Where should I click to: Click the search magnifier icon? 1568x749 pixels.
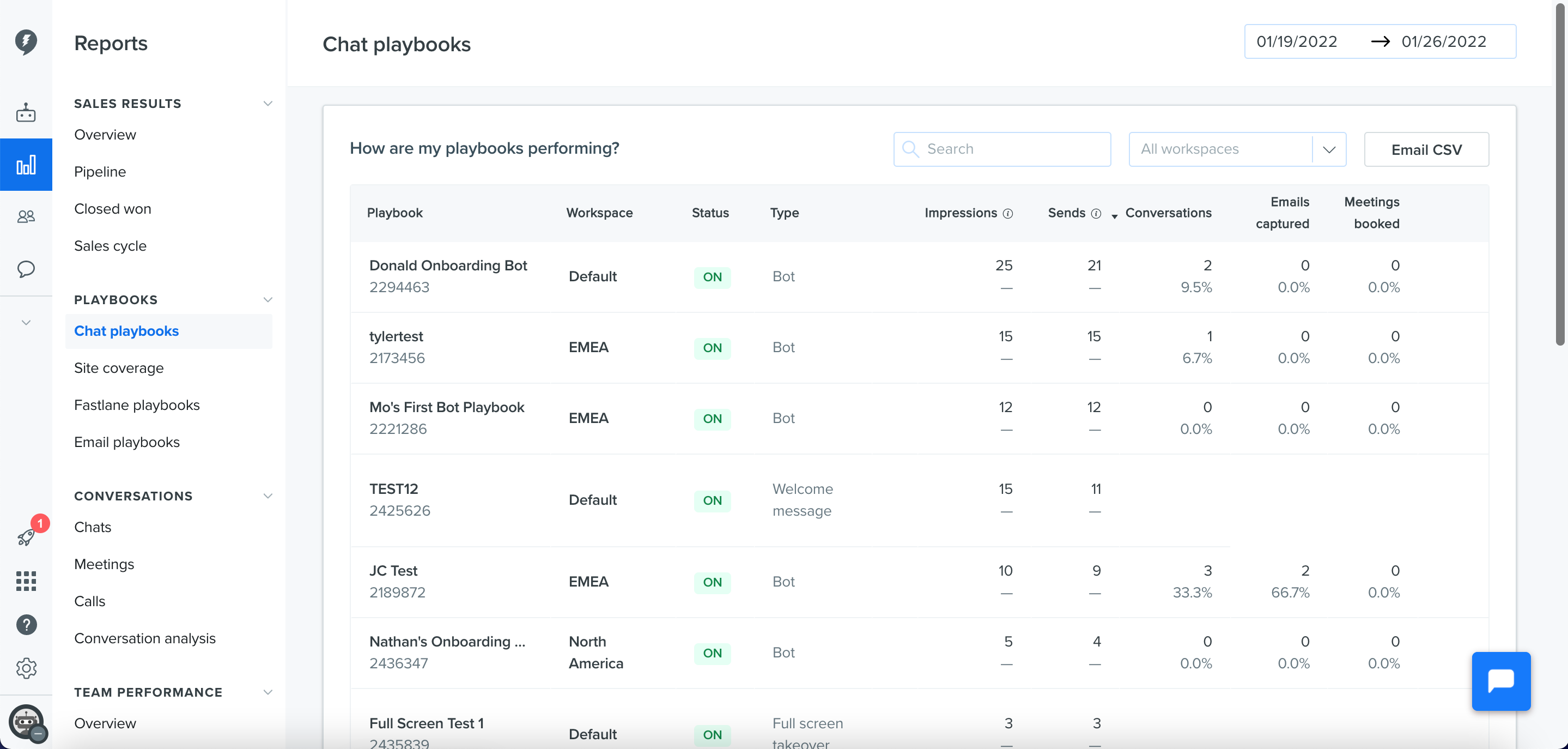click(910, 149)
